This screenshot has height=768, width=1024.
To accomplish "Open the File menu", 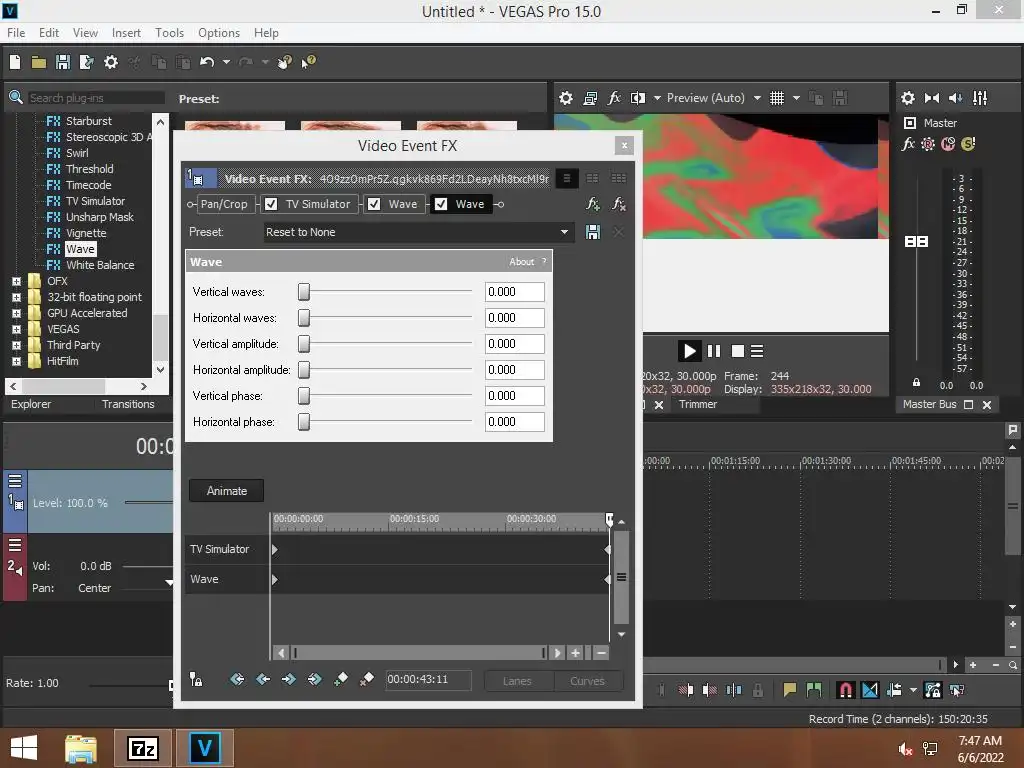I will point(16,33).
